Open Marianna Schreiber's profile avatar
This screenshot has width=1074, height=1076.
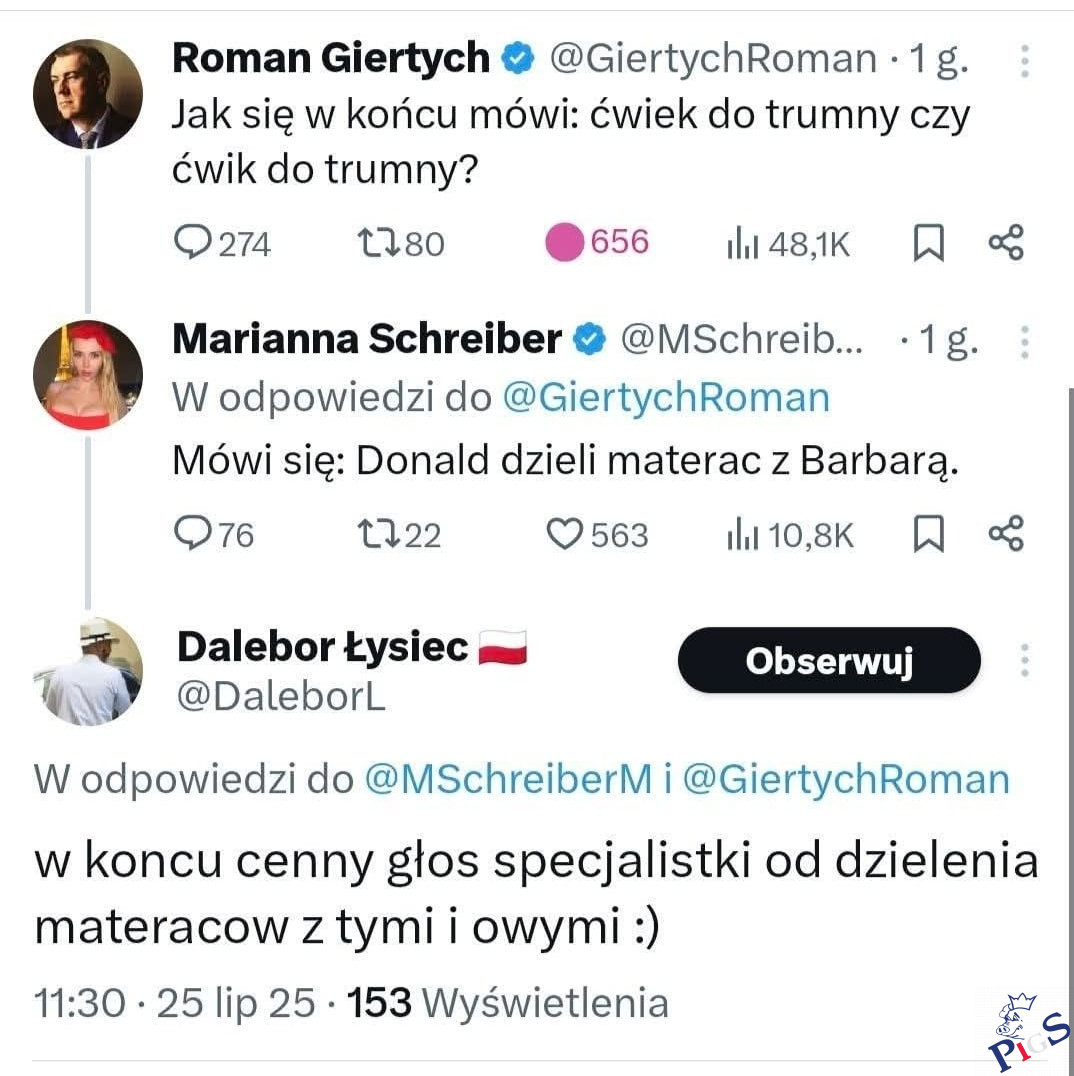click(88, 375)
